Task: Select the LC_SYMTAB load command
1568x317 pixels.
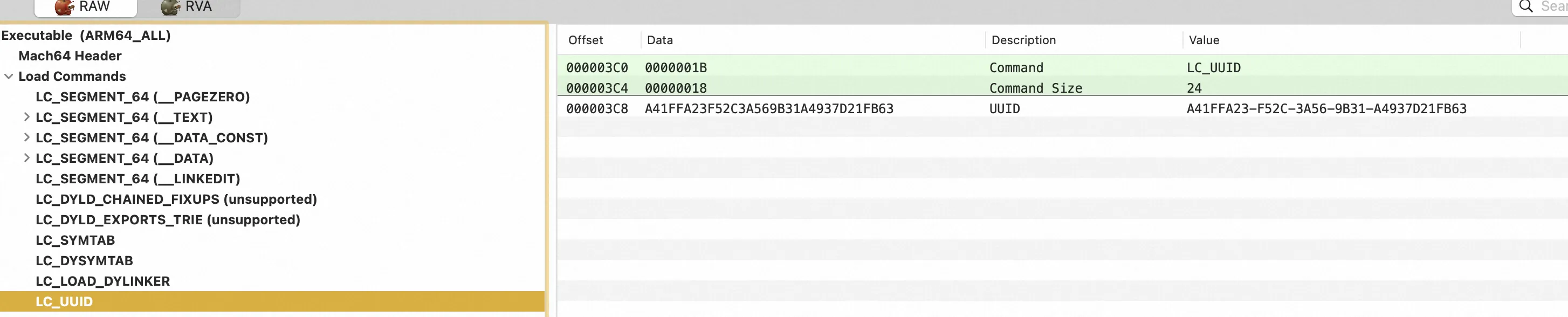Action: coord(75,240)
